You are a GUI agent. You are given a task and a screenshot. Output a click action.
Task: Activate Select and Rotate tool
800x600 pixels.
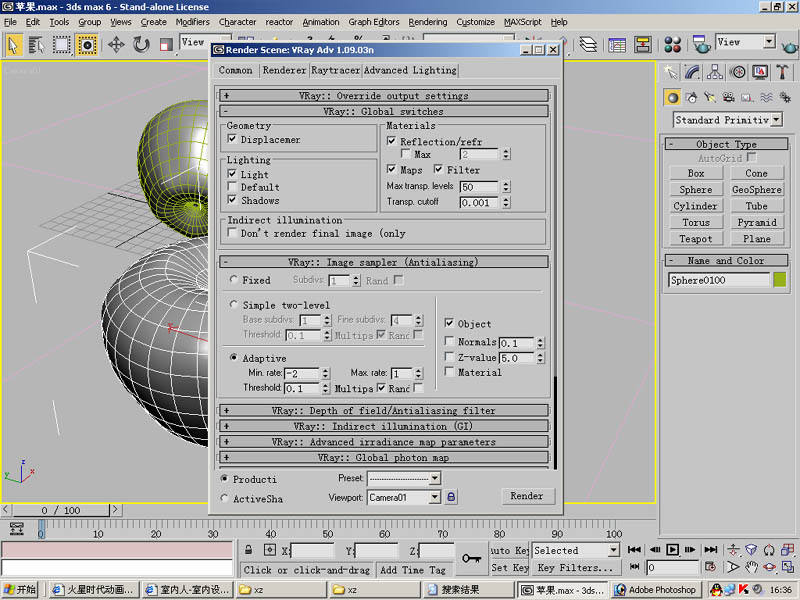point(141,45)
